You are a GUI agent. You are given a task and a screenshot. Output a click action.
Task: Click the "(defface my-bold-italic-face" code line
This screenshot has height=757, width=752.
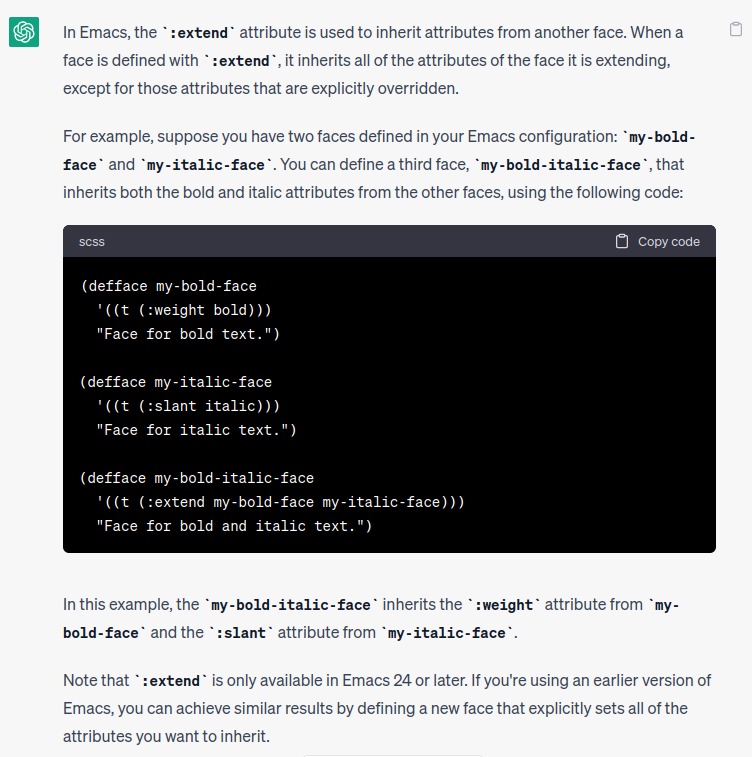(197, 478)
